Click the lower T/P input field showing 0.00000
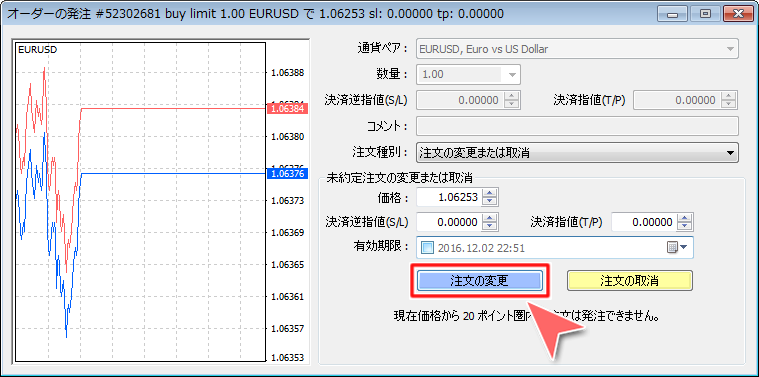This screenshot has height=377, width=759. (x=643, y=223)
